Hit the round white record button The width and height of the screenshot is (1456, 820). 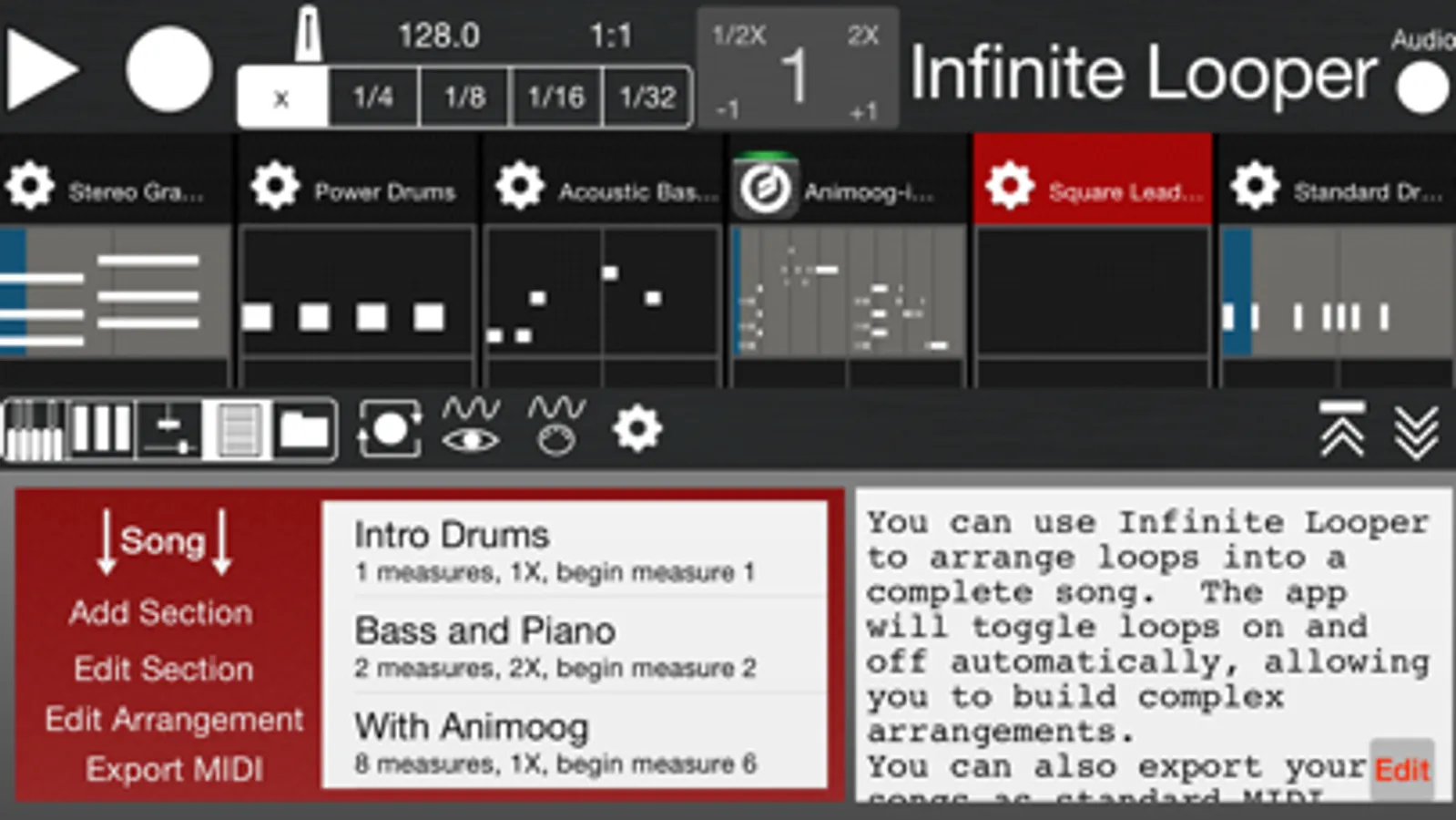[x=168, y=70]
